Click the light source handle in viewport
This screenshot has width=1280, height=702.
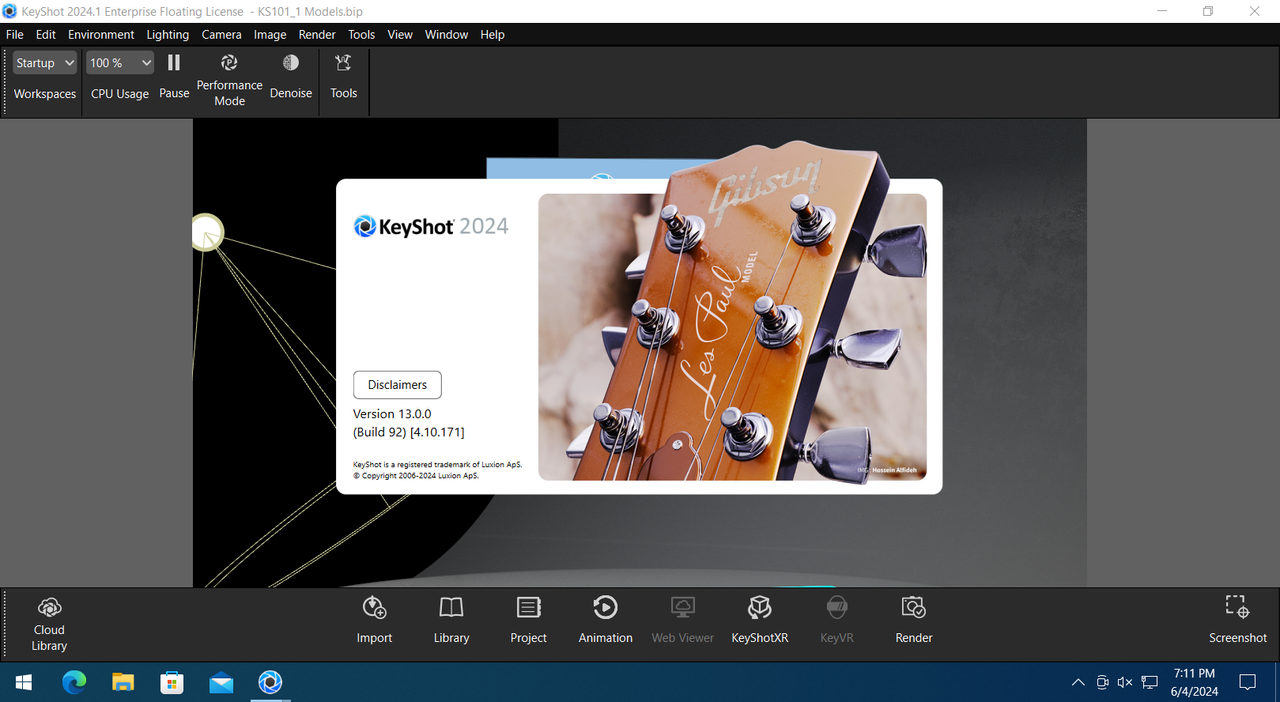click(207, 232)
